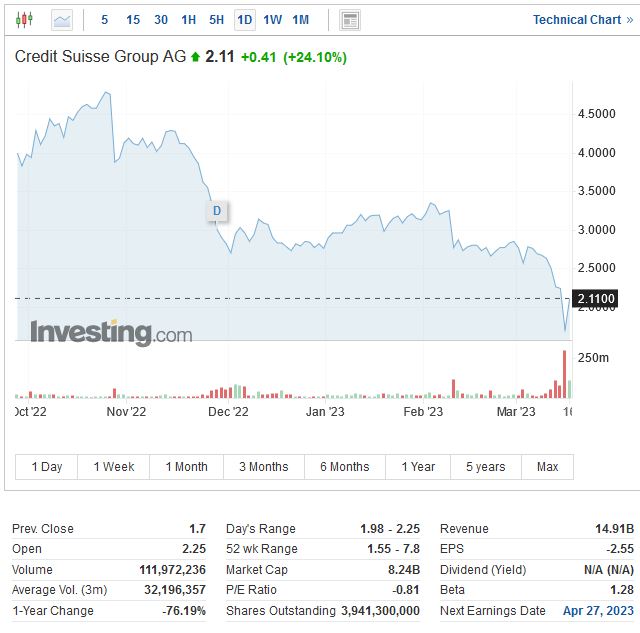Set chart interval to 15 minutes

133,19
